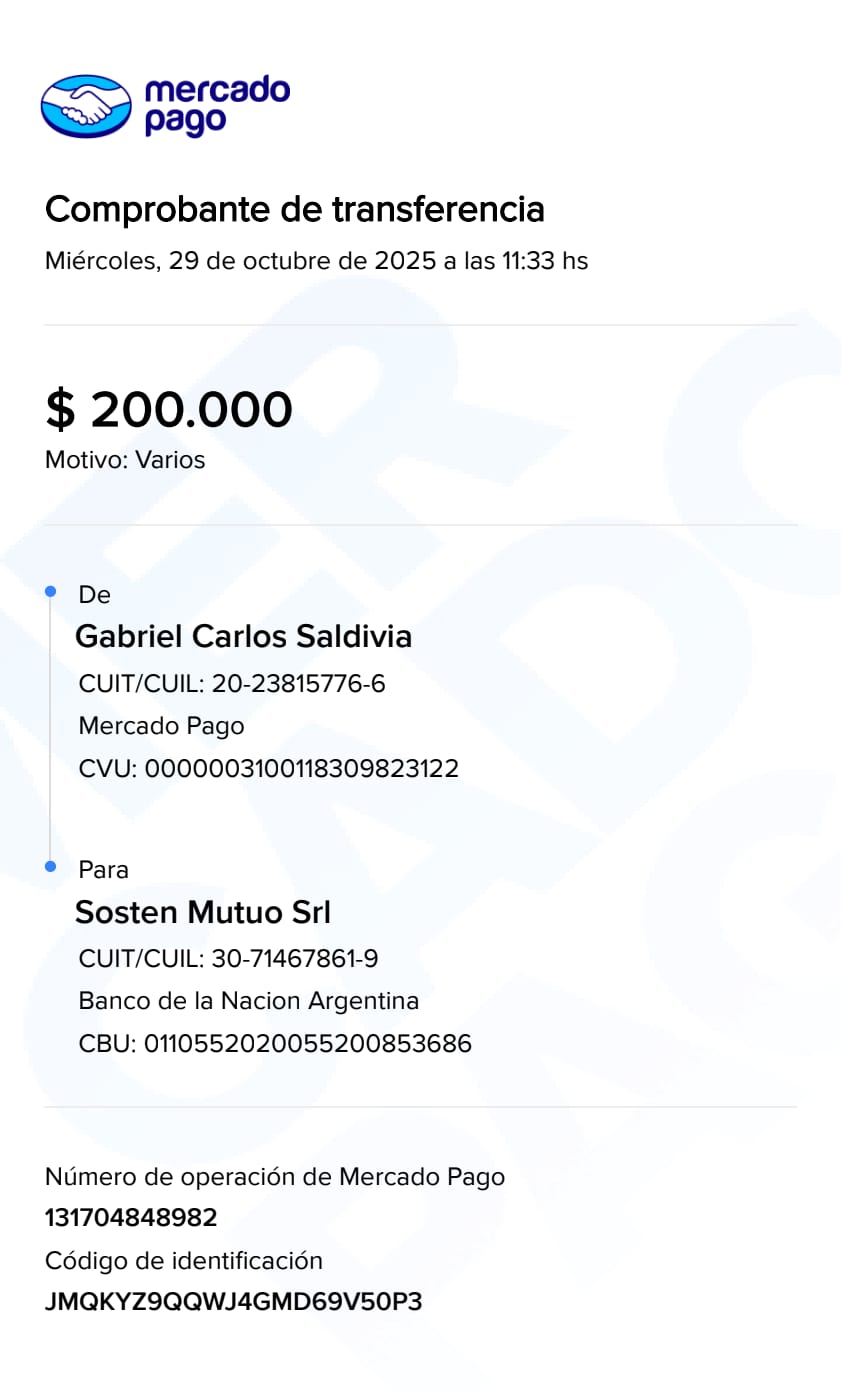
Task: Click the transfer date and time line
Action: (x=316, y=262)
